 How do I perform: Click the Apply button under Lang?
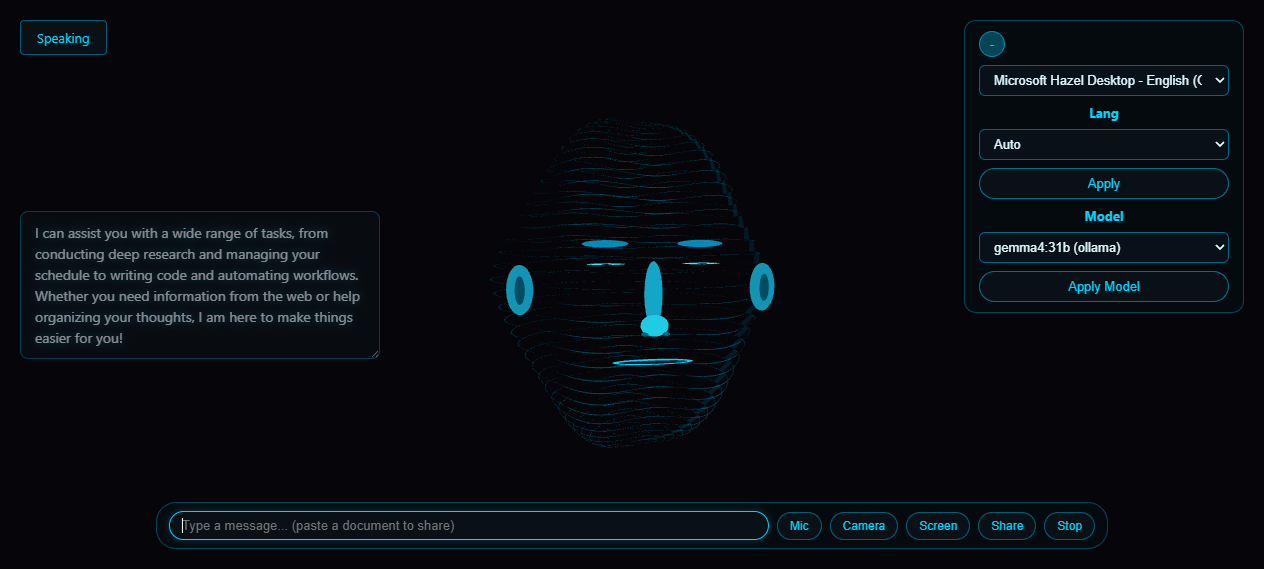pos(1103,184)
